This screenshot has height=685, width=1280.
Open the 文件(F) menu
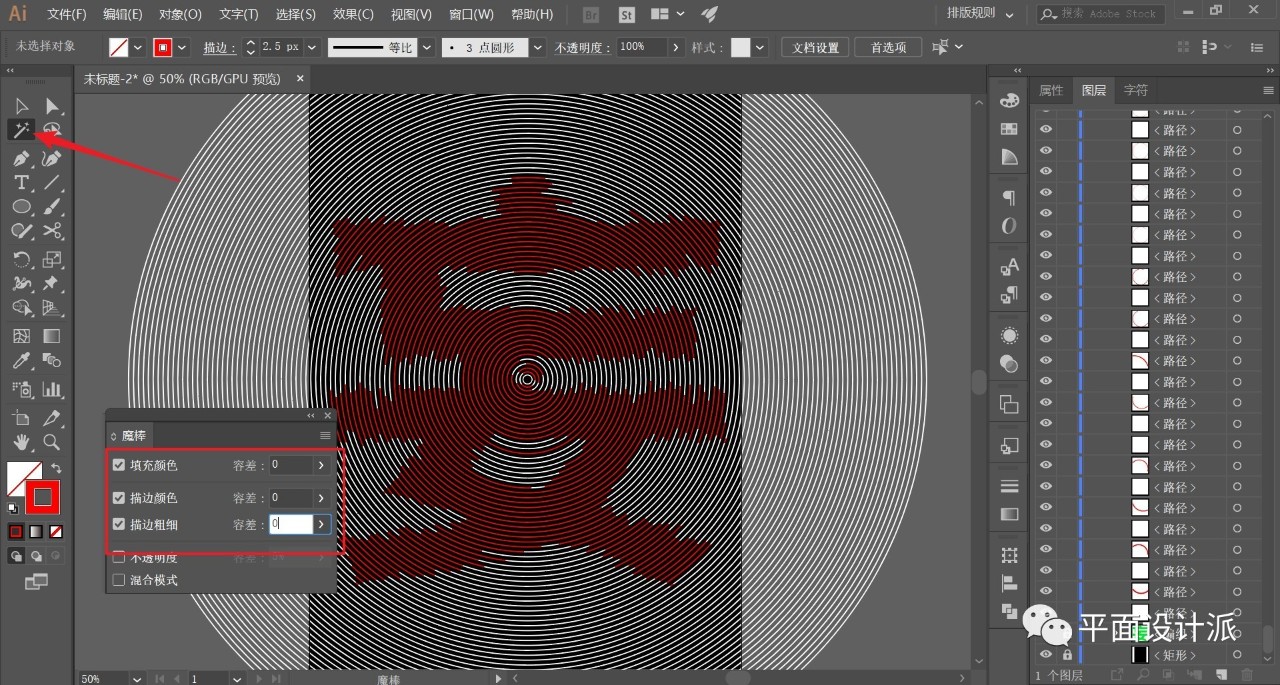pos(67,14)
